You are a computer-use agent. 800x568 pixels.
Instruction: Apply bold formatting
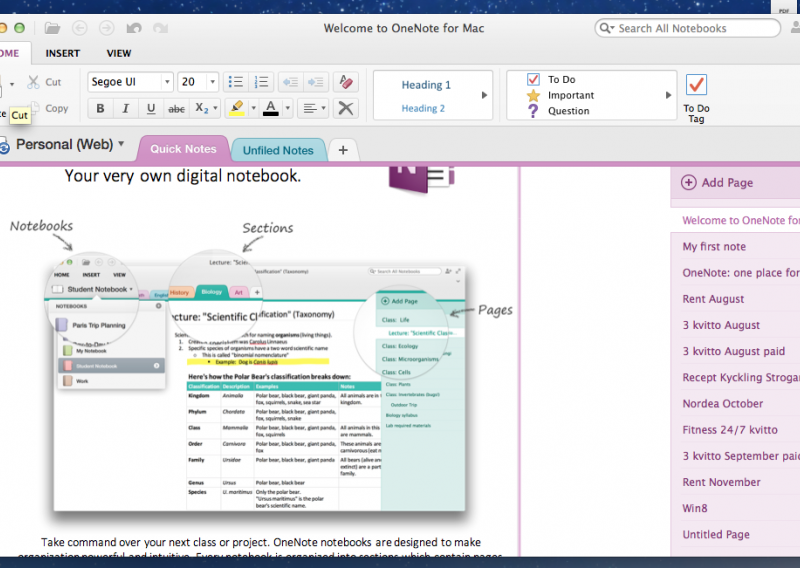click(x=101, y=108)
